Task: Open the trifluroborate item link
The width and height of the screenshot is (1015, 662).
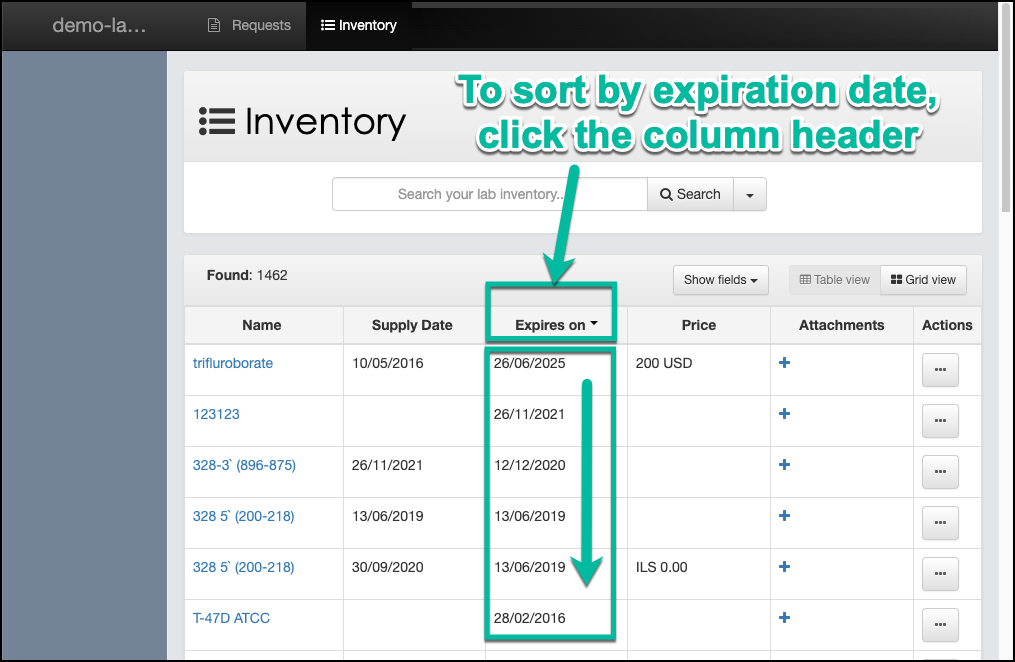Action: tap(232, 363)
